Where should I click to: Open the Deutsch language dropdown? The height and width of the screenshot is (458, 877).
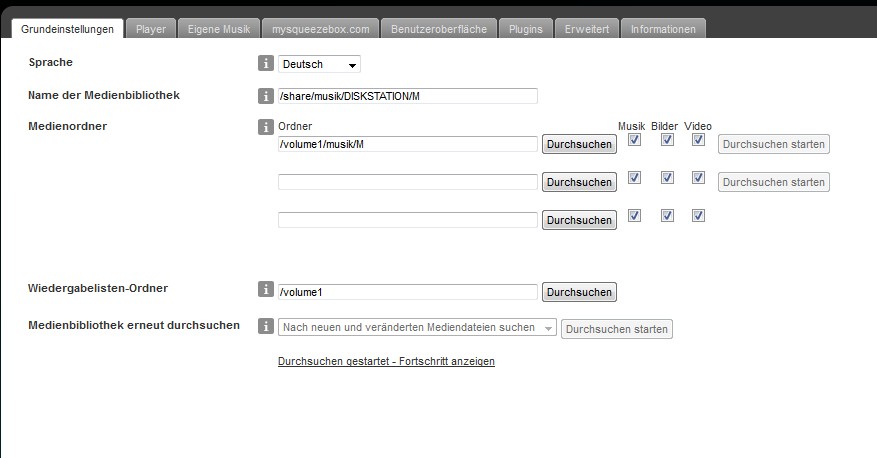pyautogui.click(x=319, y=64)
